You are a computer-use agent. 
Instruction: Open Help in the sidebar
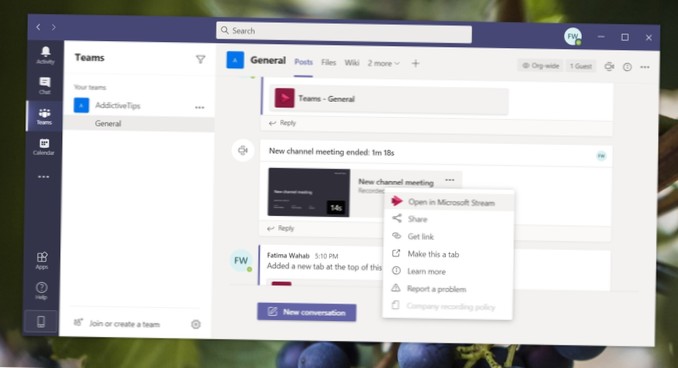coord(42,291)
